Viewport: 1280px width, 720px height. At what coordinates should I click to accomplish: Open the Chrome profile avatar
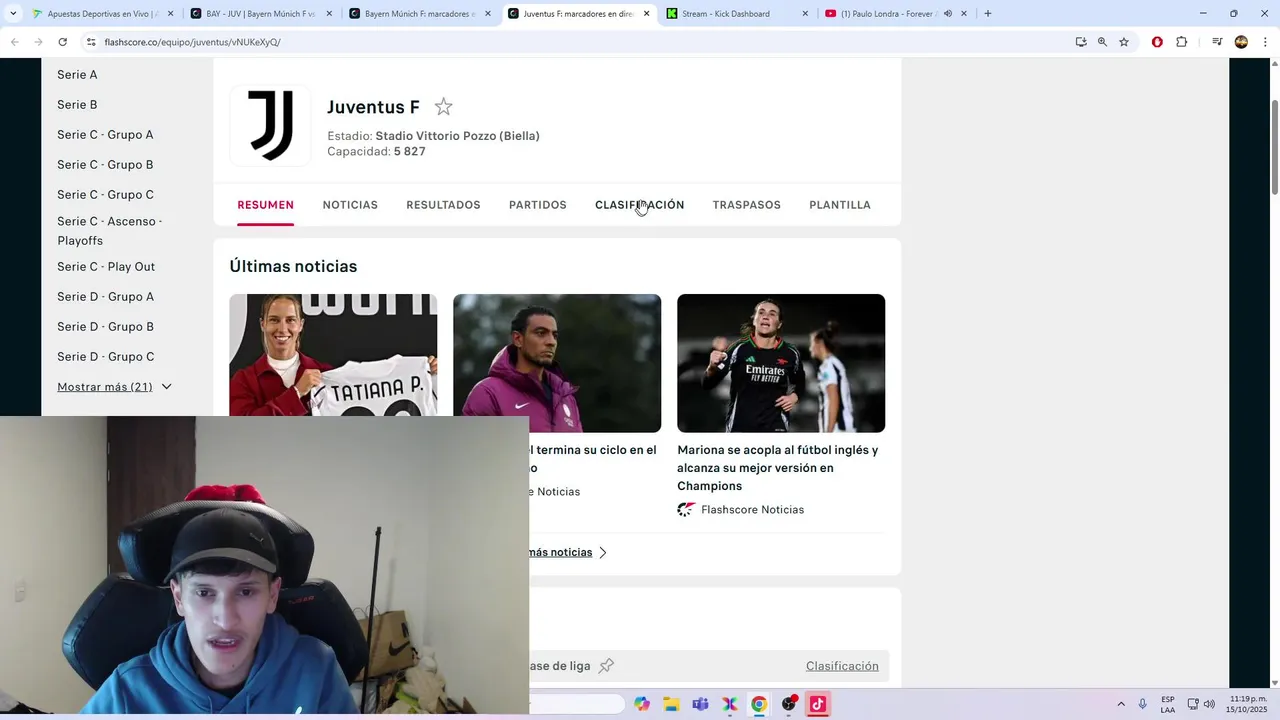(x=1241, y=42)
